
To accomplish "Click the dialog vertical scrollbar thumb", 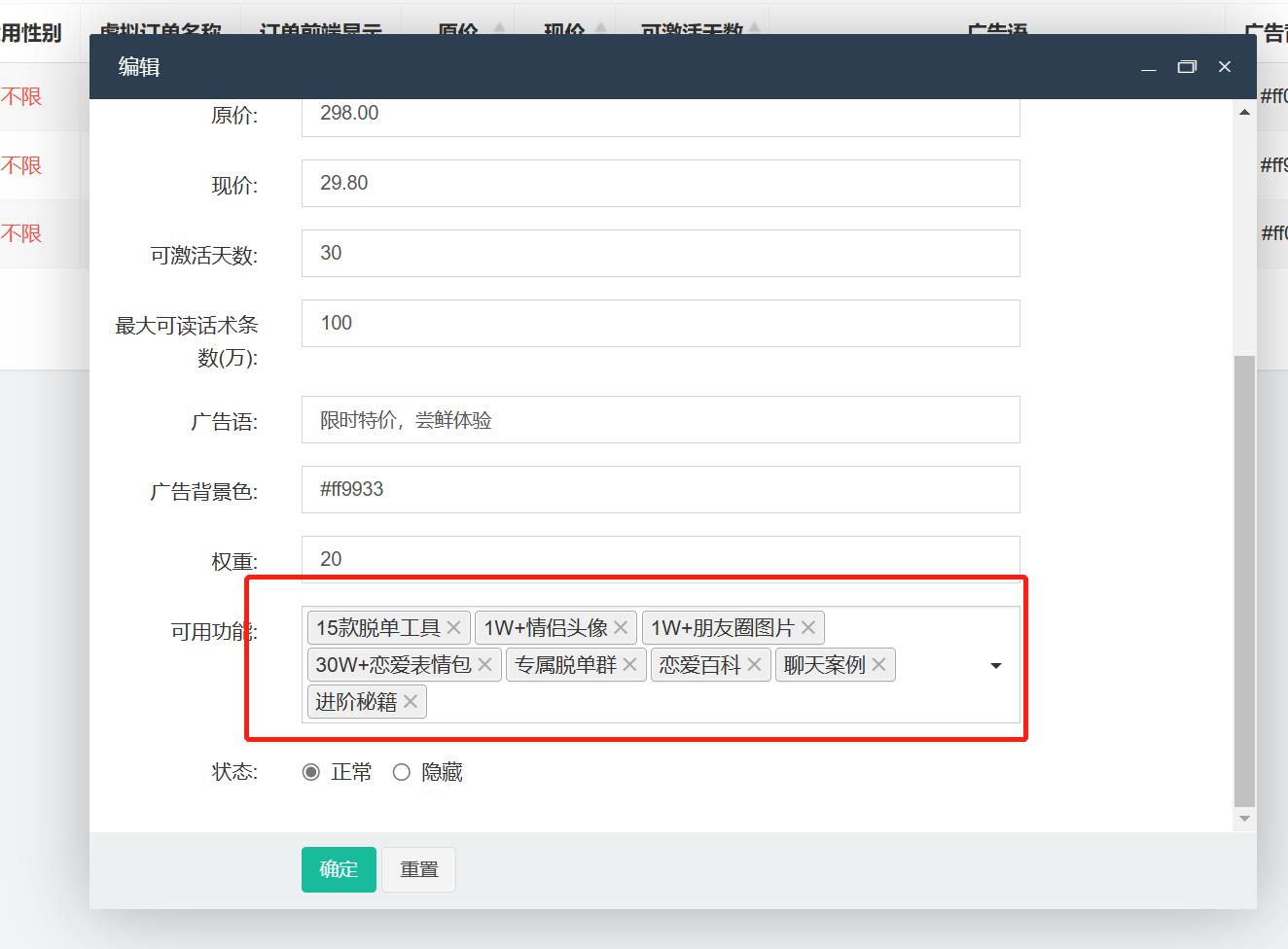I will [1244, 581].
